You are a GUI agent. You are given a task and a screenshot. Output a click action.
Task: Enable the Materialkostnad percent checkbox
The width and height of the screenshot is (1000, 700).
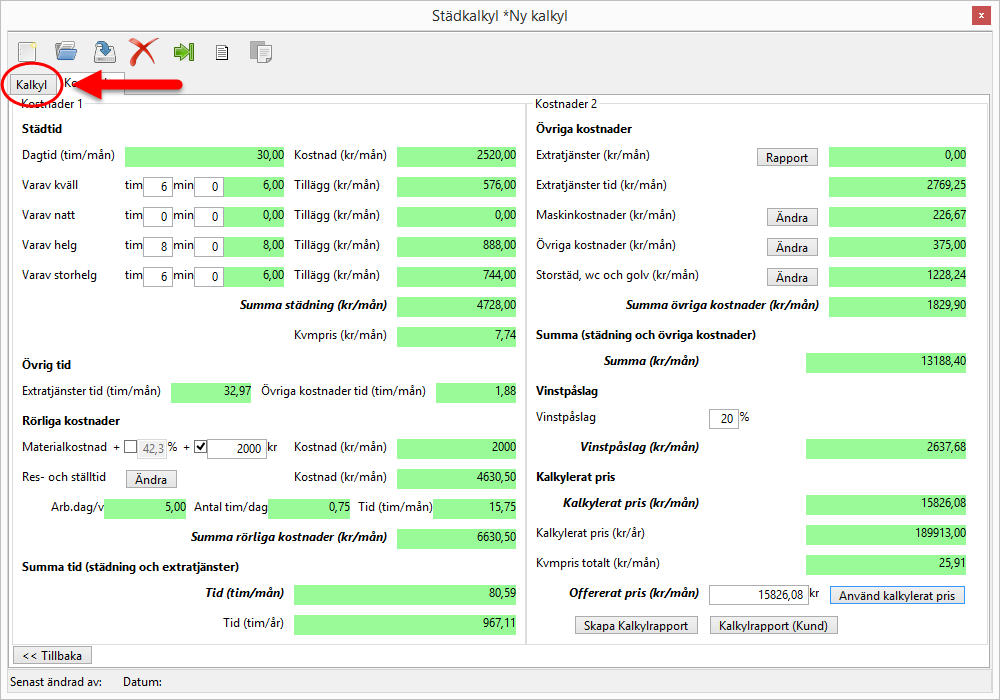click(131, 447)
